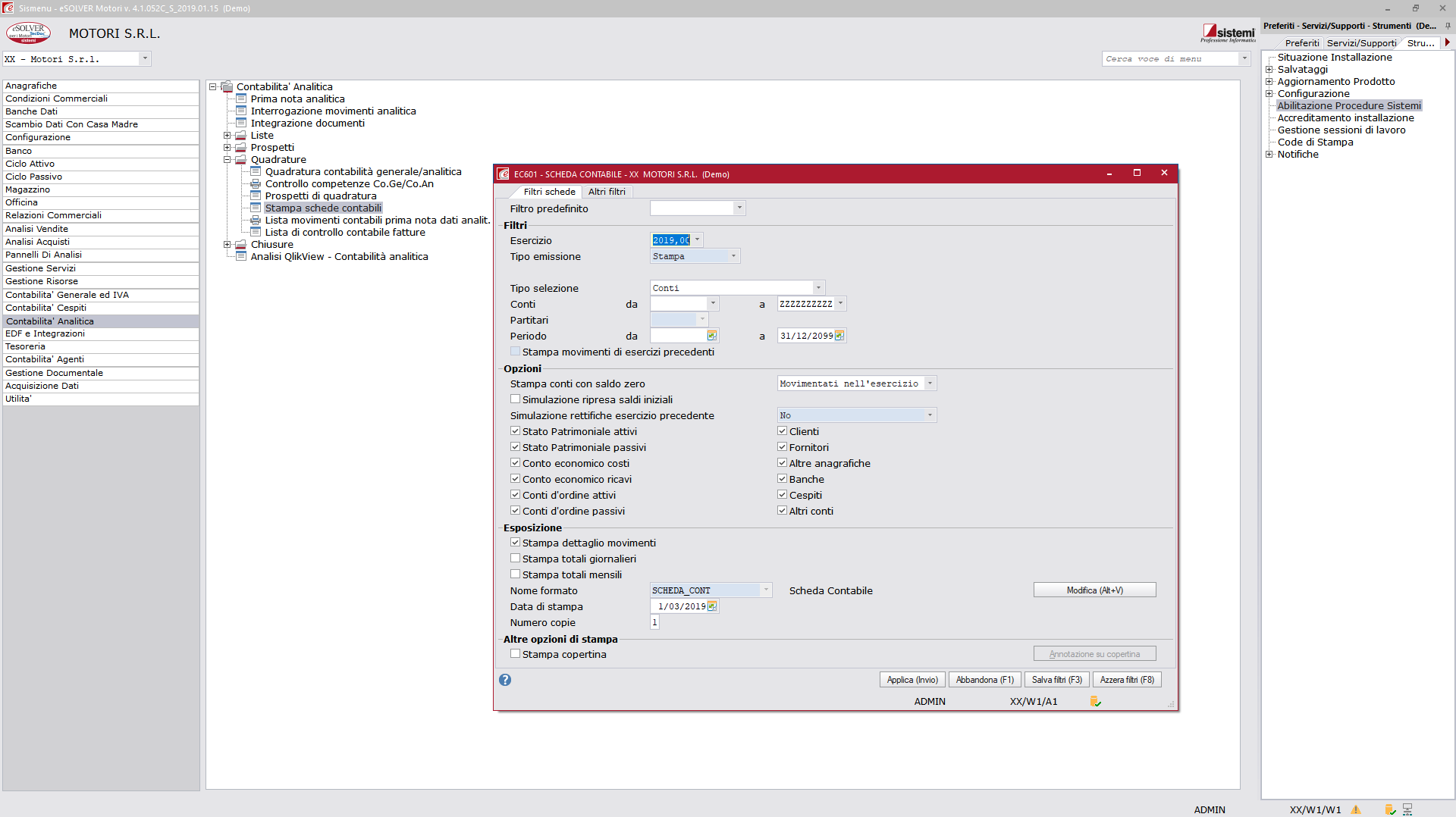Screen dimensions: 1456x817
Task: Open Stampa conti con saldo zero dropdown
Action: coord(930,383)
